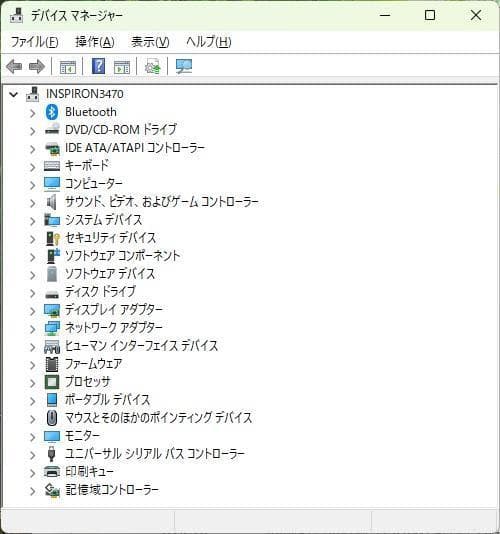This screenshot has width=500, height=534.
Task: Click the DVD/CD-ROM drive icon
Action: tap(52, 129)
